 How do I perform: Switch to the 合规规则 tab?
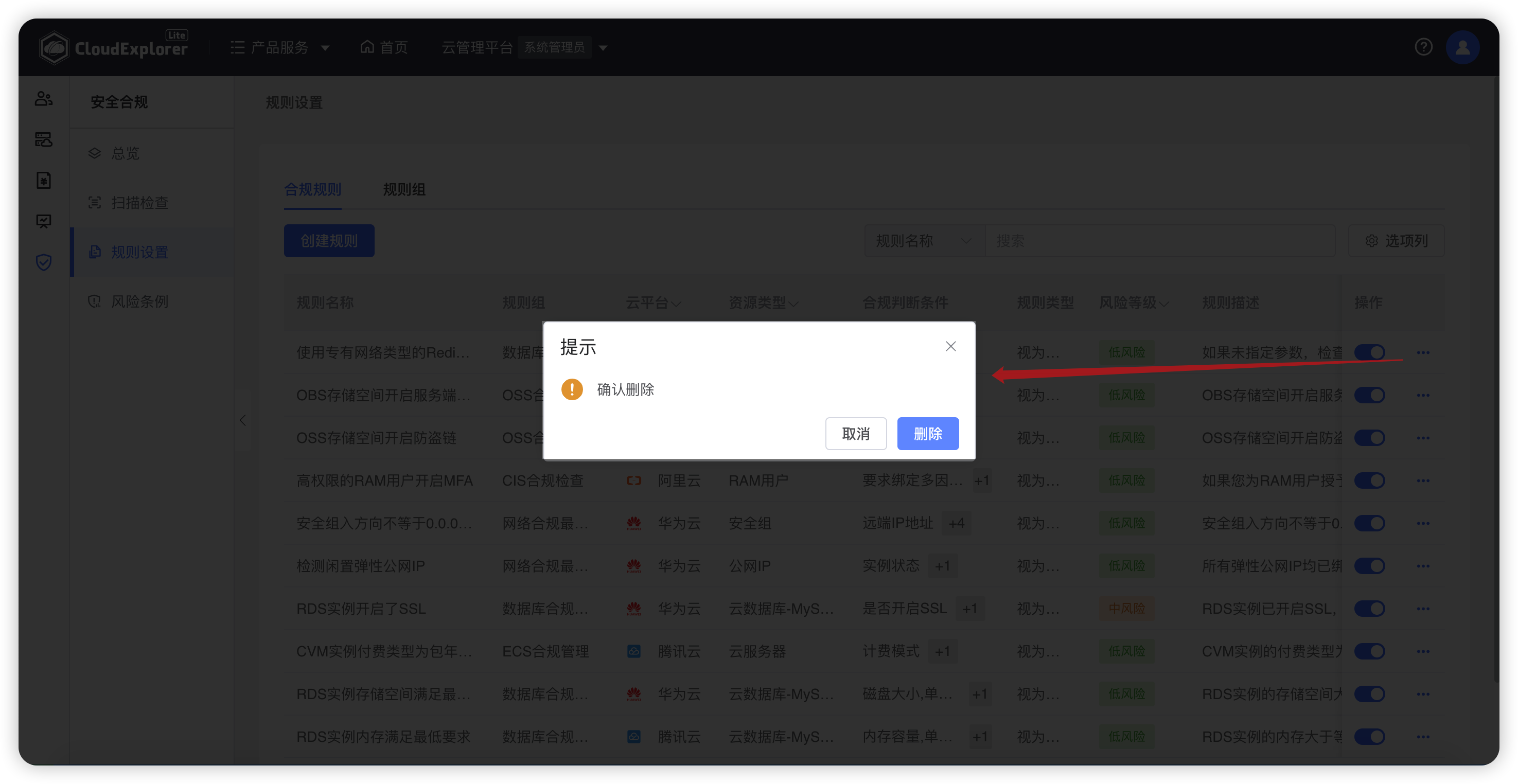tap(312, 190)
